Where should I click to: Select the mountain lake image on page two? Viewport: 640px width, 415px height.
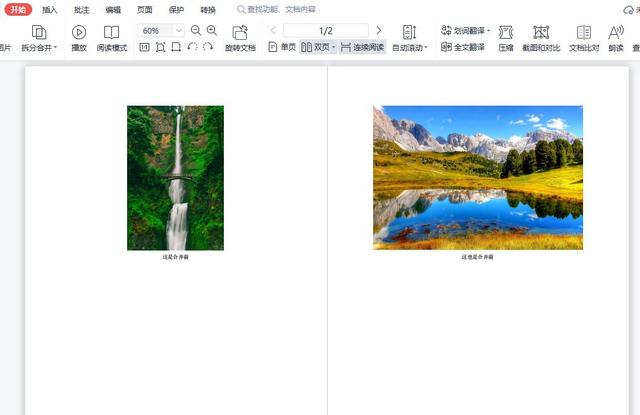click(x=478, y=178)
